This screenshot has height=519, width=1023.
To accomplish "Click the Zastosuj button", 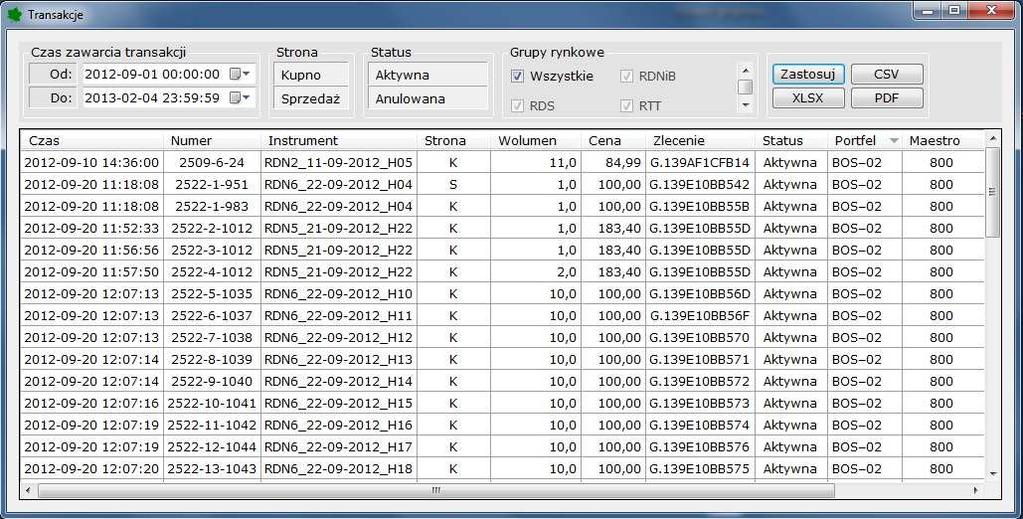I will coord(808,74).
